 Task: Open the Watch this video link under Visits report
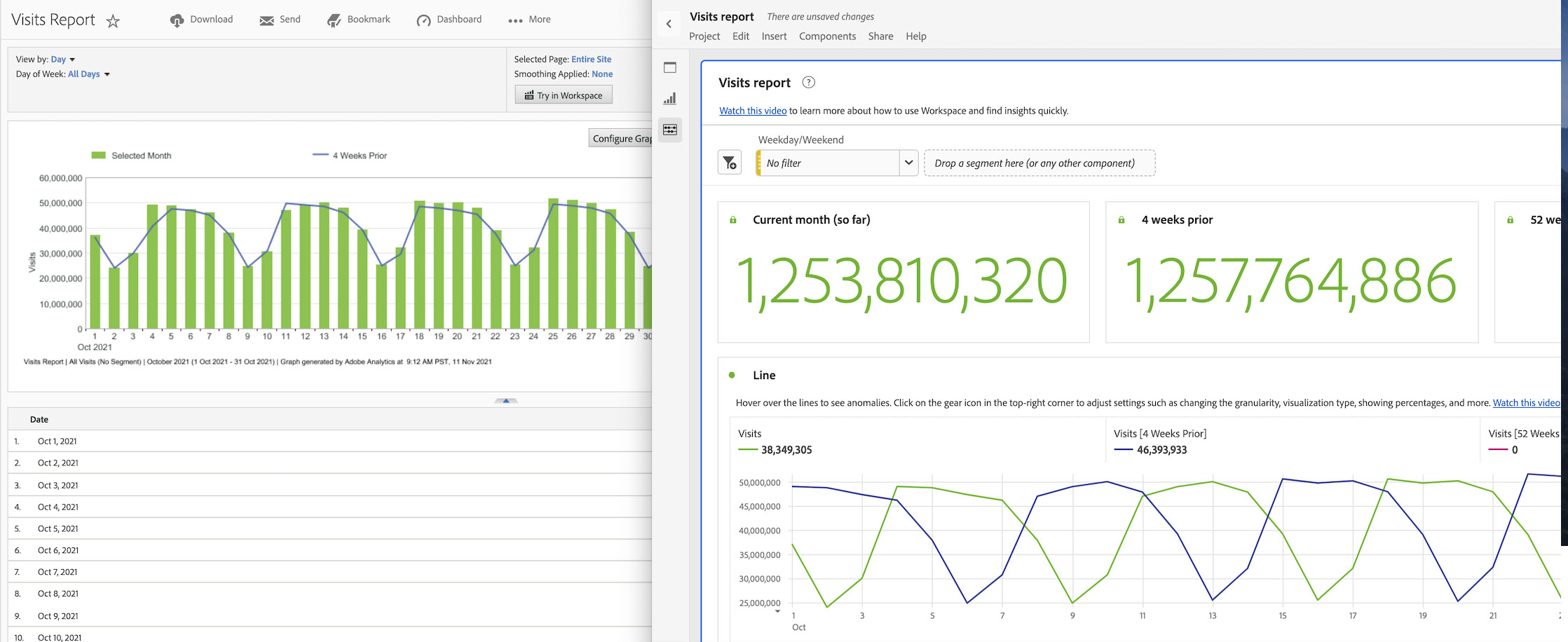[752, 111]
